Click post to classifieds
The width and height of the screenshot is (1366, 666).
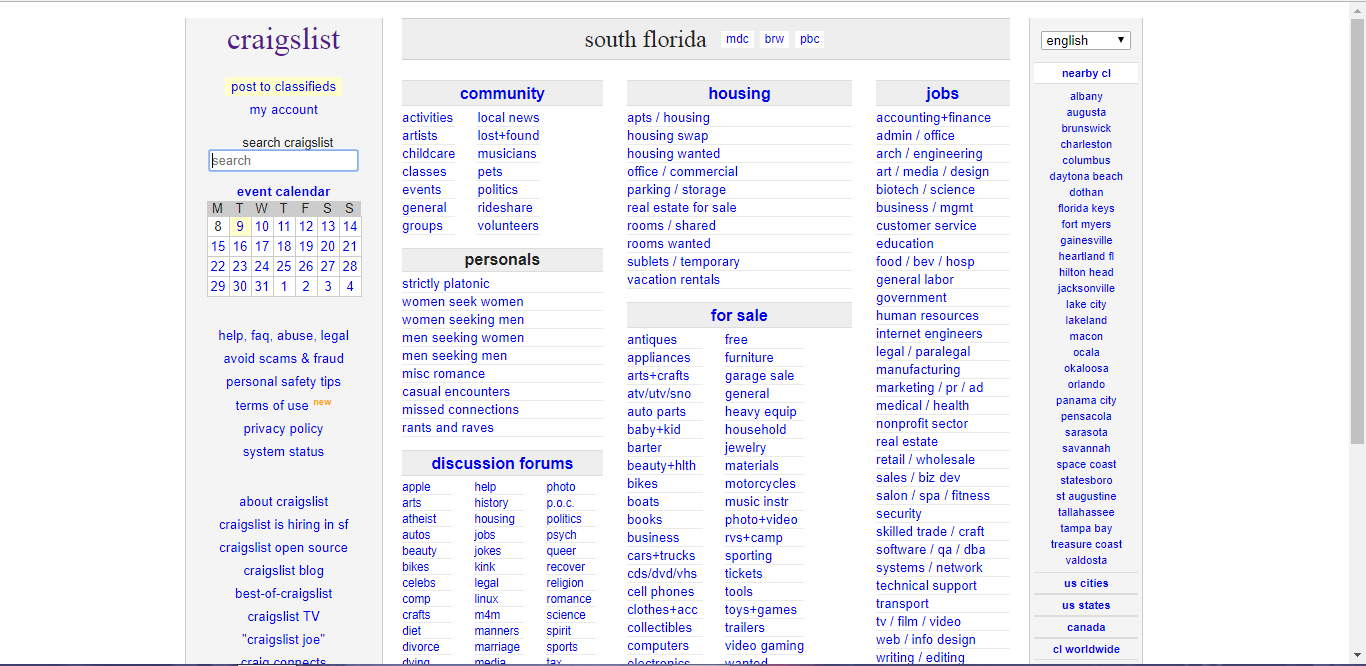coord(283,87)
